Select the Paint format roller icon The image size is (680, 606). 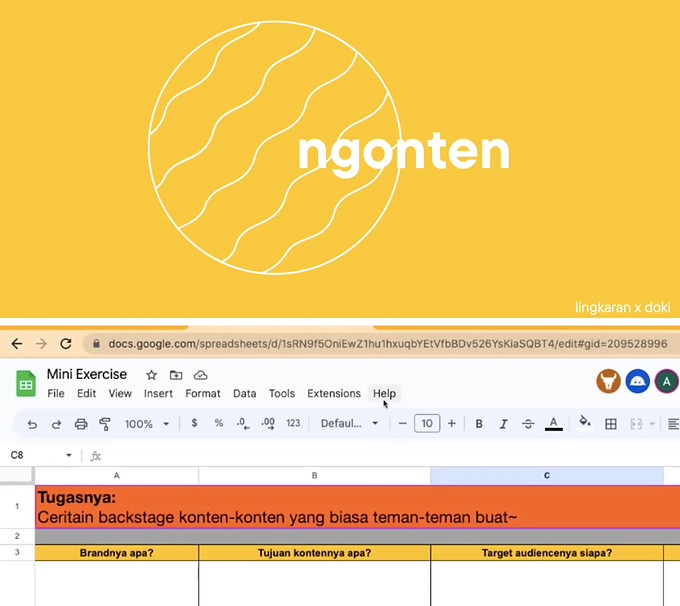pyautogui.click(x=105, y=424)
